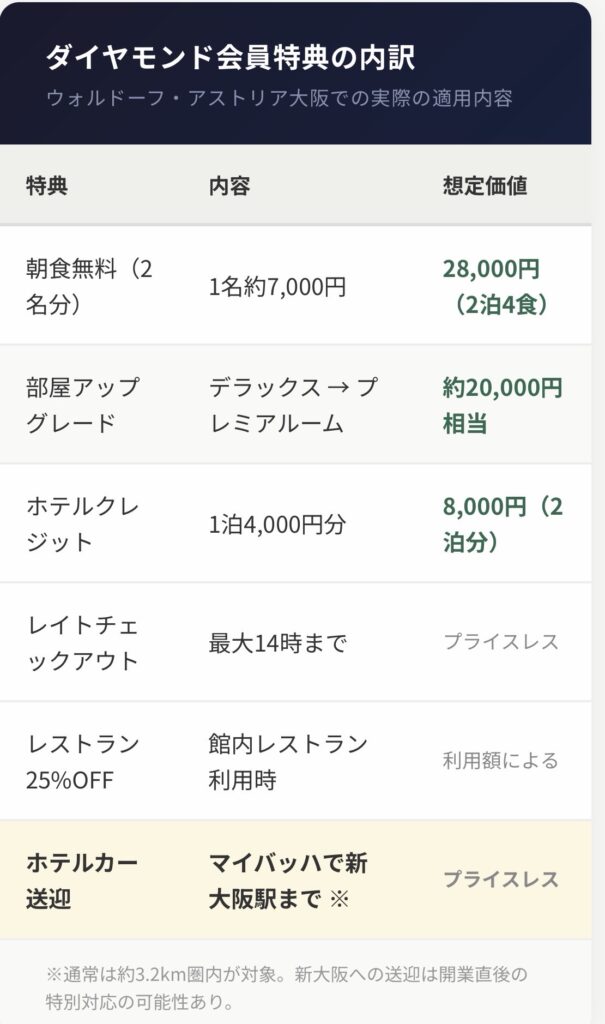The image size is (605, 1024).
Task: Select the レイトチェックアウト benefit cell
Action: [83, 643]
